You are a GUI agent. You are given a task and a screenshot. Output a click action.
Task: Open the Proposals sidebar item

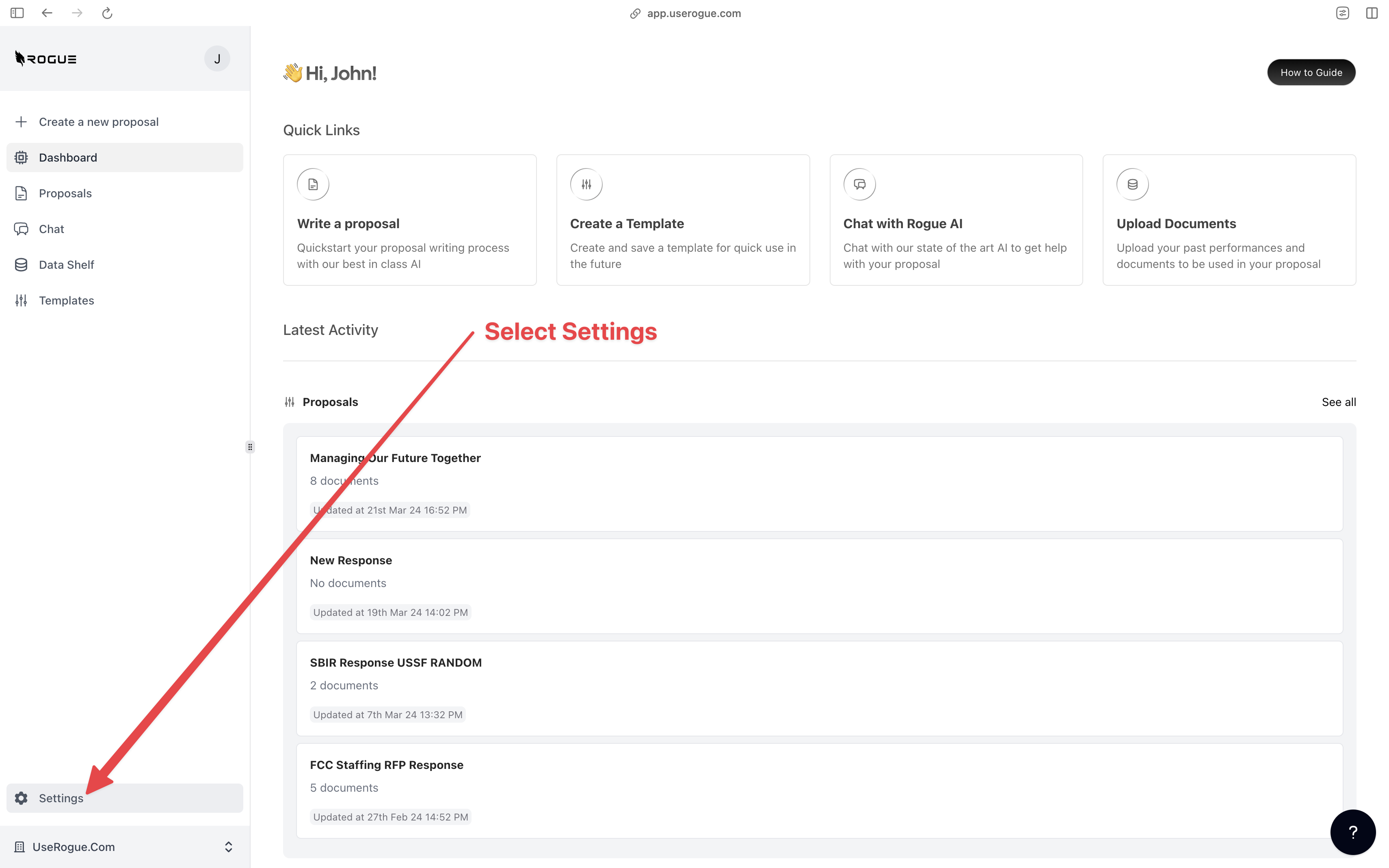point(65,194)
